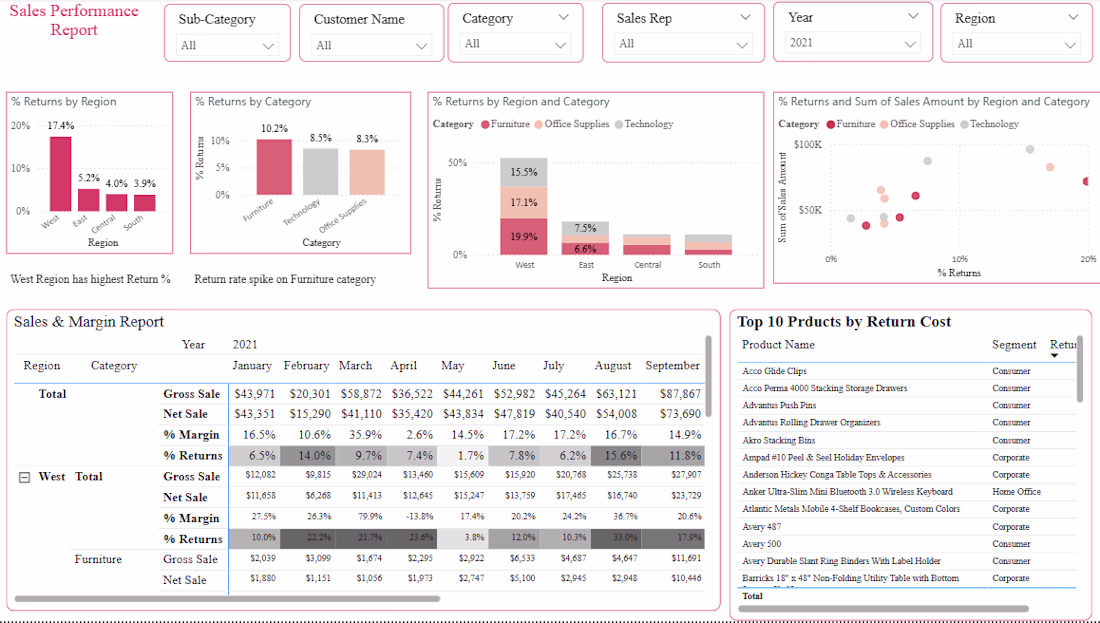Select the Central bar in Returns by Region
1100x623 pixels.
(x=116, y=203)
